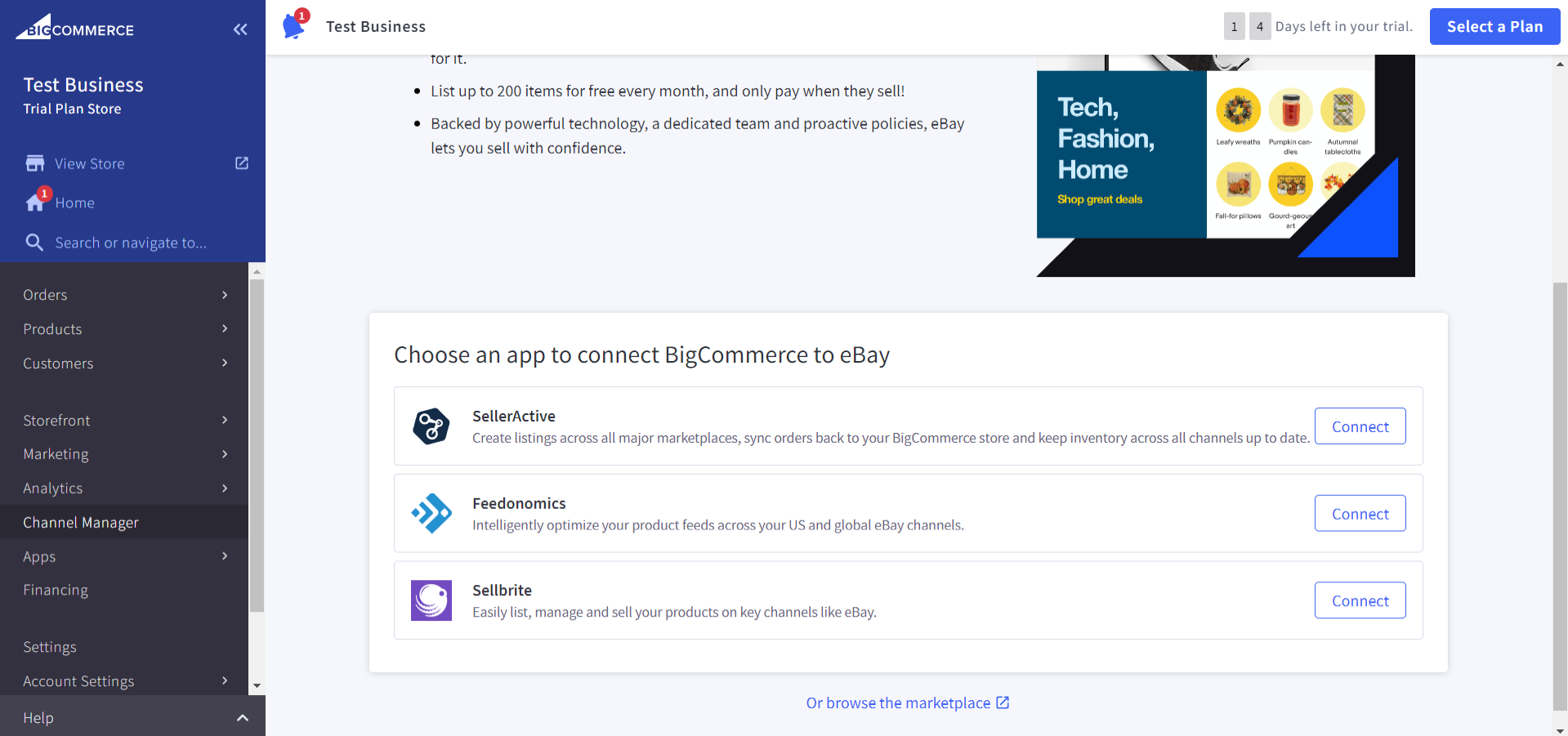Expand the Customers menu chevron

click(x=225, y=363)
